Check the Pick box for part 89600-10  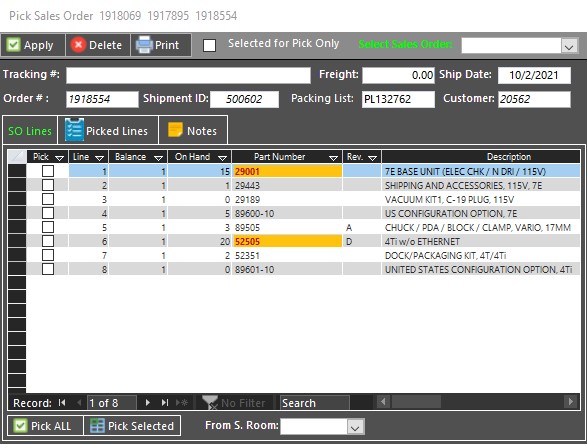pos(48,213)
